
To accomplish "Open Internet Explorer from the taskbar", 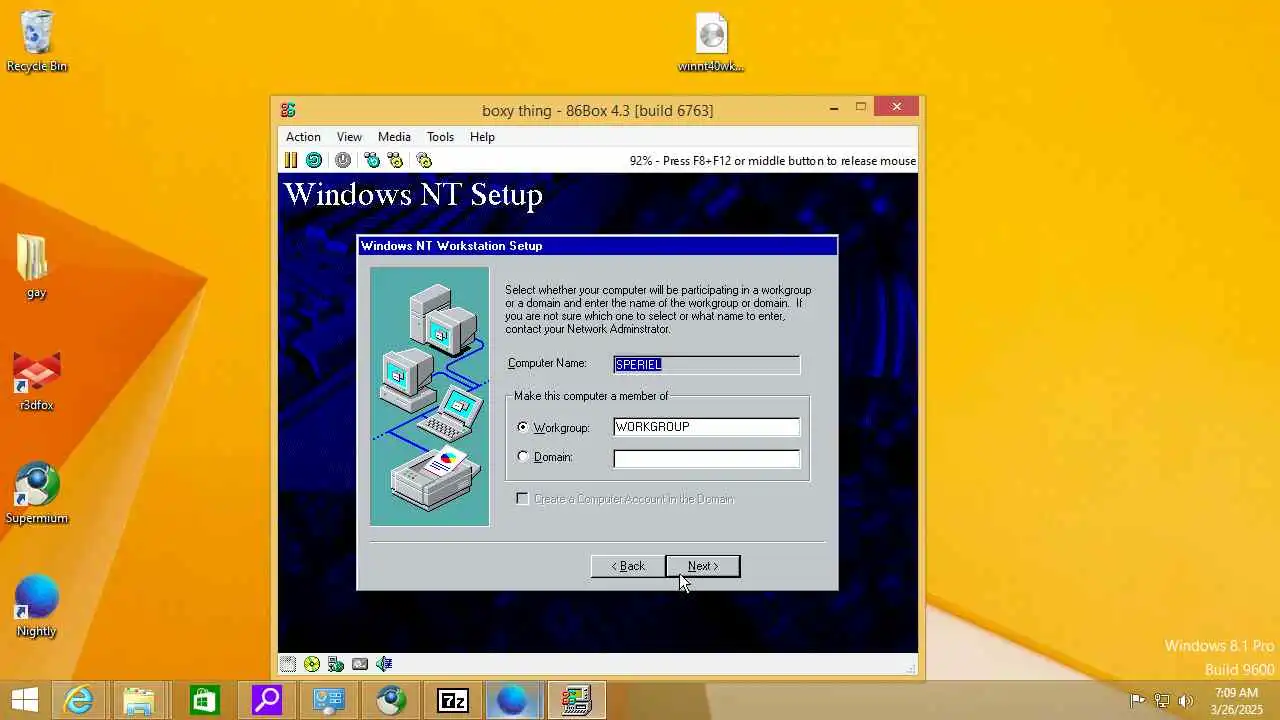I will click(78, 700).
